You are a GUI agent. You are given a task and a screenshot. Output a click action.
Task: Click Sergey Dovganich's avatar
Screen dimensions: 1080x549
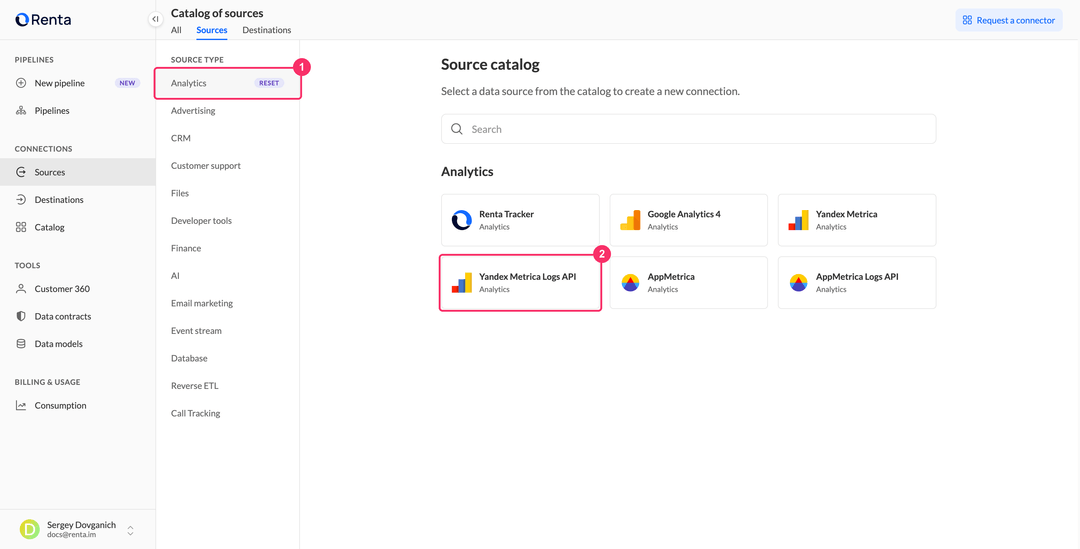point(30,529)
